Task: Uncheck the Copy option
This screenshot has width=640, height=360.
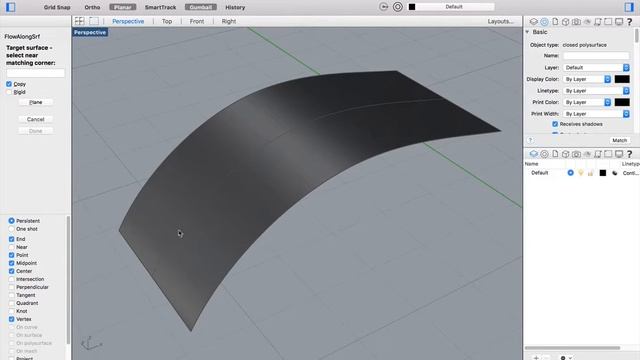Action: [9, 84]
